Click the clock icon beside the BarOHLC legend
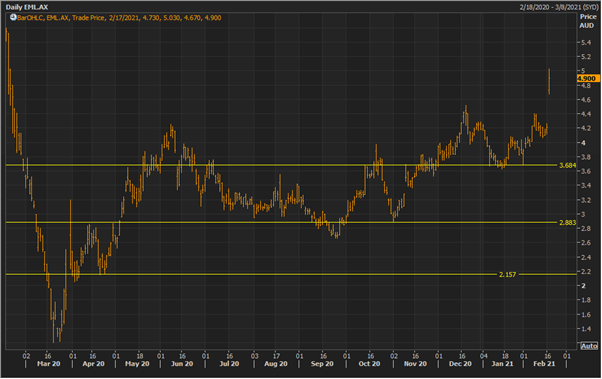Screen dimensions: 602x379 (x=13, y=17)
